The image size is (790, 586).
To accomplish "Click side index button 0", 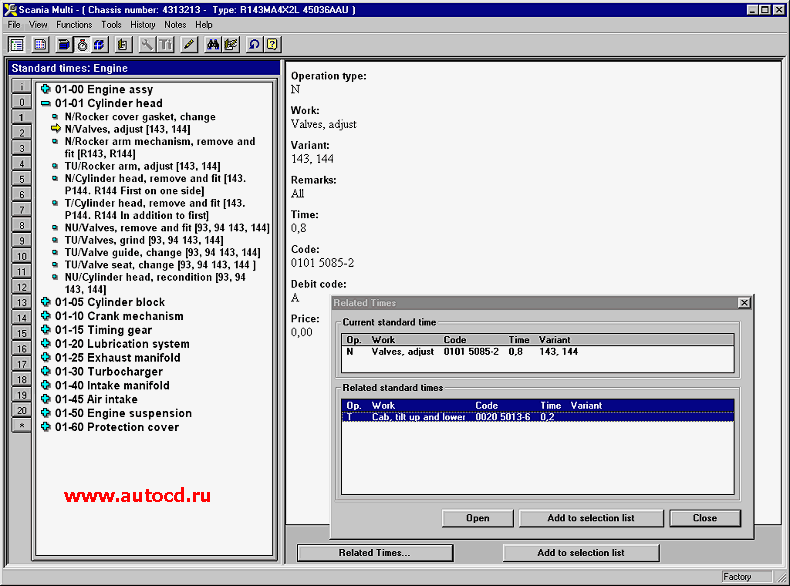I will click(x=22, y=102).
